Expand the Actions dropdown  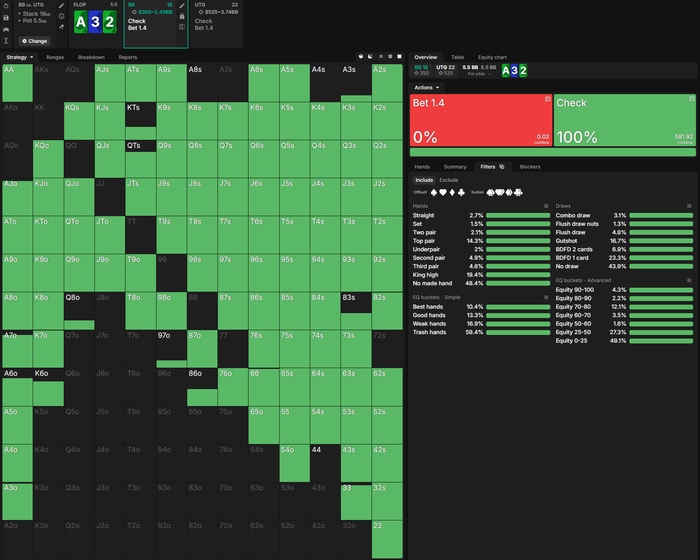(x=426, y=88)
